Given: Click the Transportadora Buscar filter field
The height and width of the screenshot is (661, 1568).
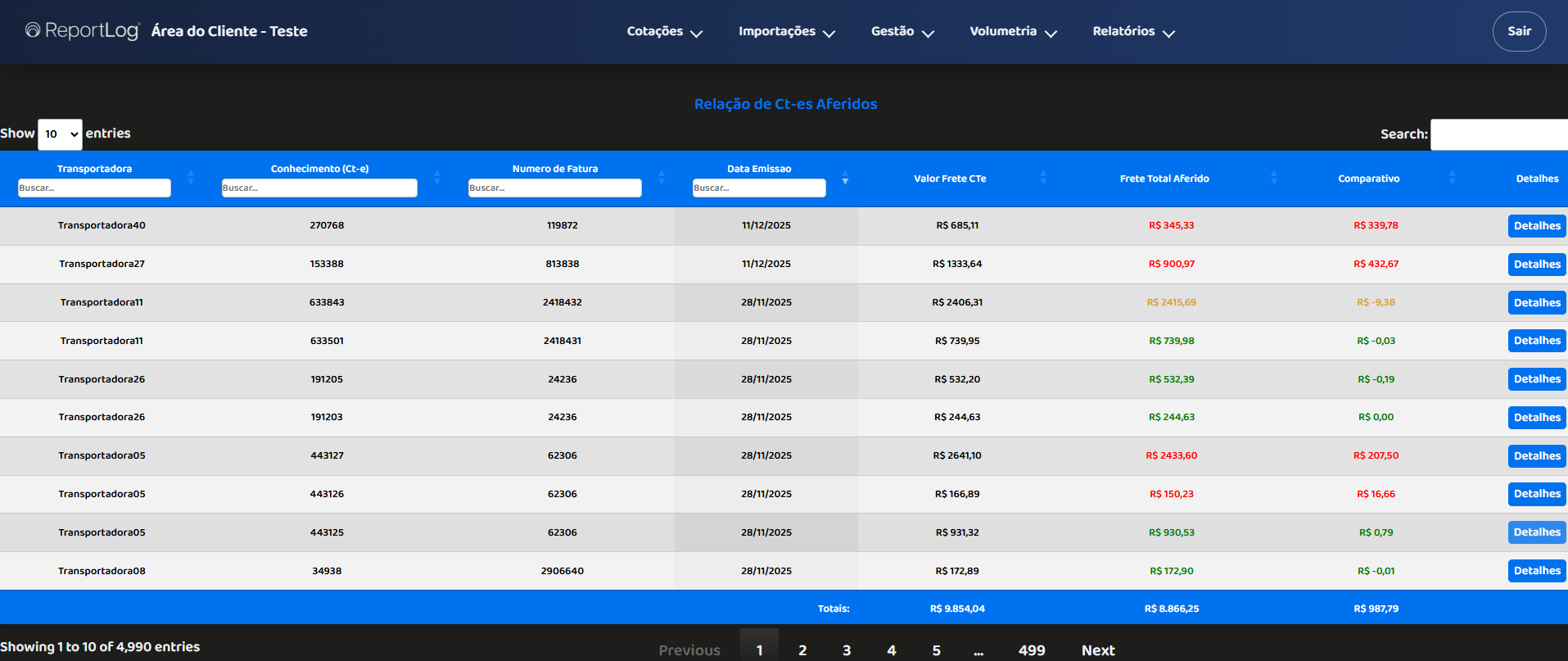Looking at the screenshot, I should click(94, 188).
